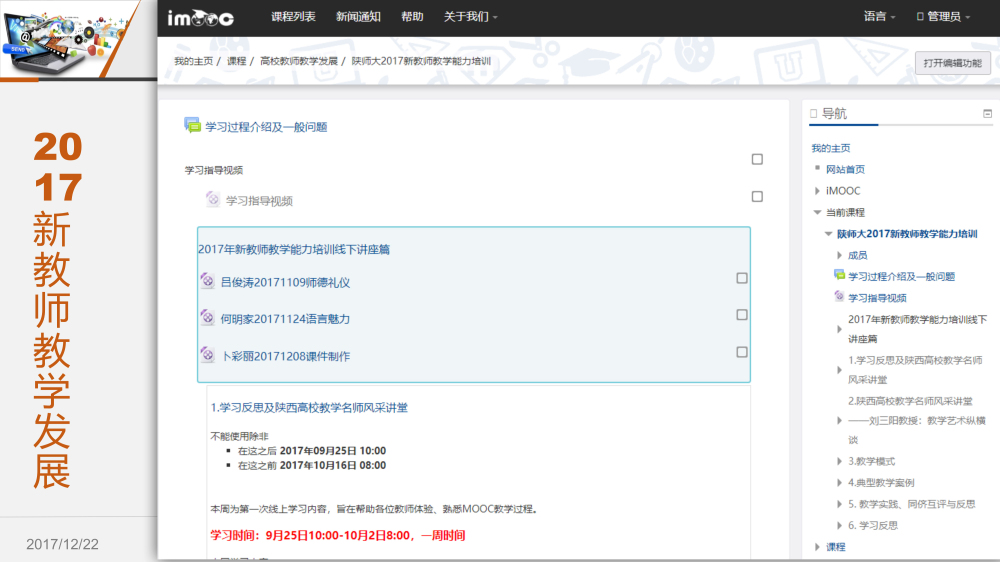Screen dimensions: 1000x562
Task: Toggle completion checkbox for 何明家20171124语言魅力
Action: (742, 315)
